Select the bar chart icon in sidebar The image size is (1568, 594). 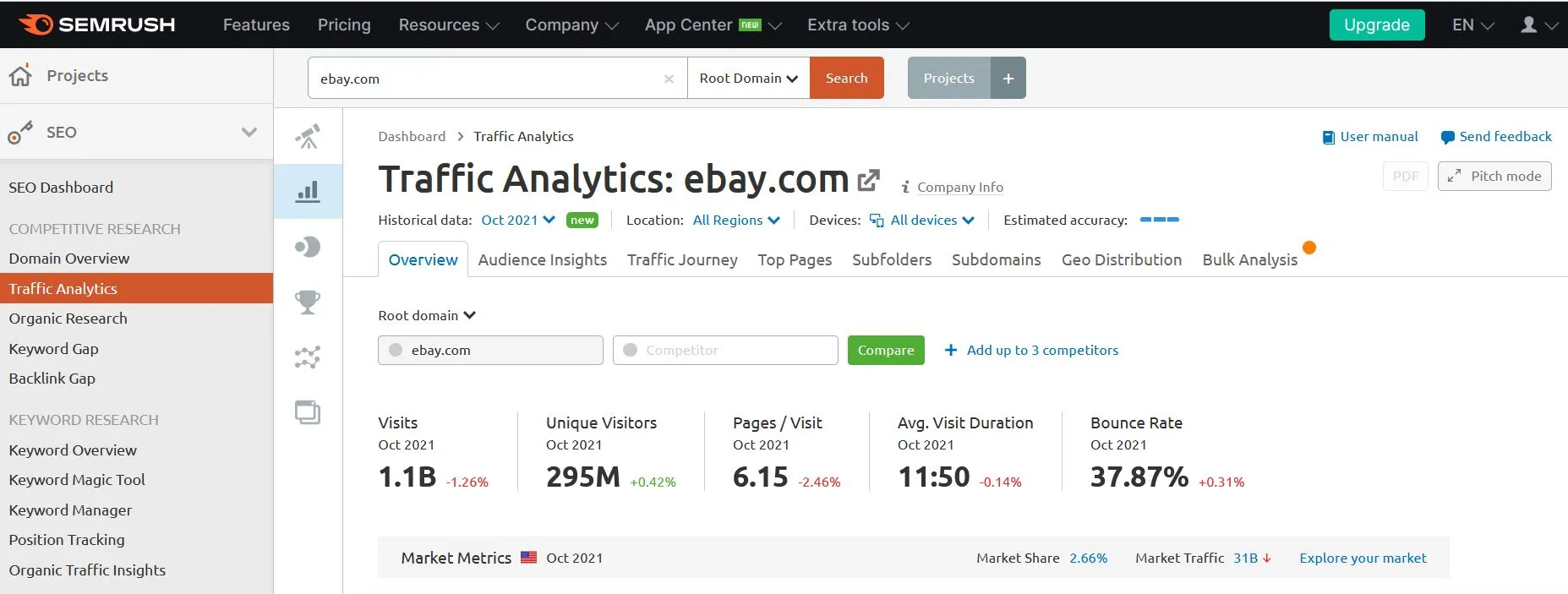308,192
